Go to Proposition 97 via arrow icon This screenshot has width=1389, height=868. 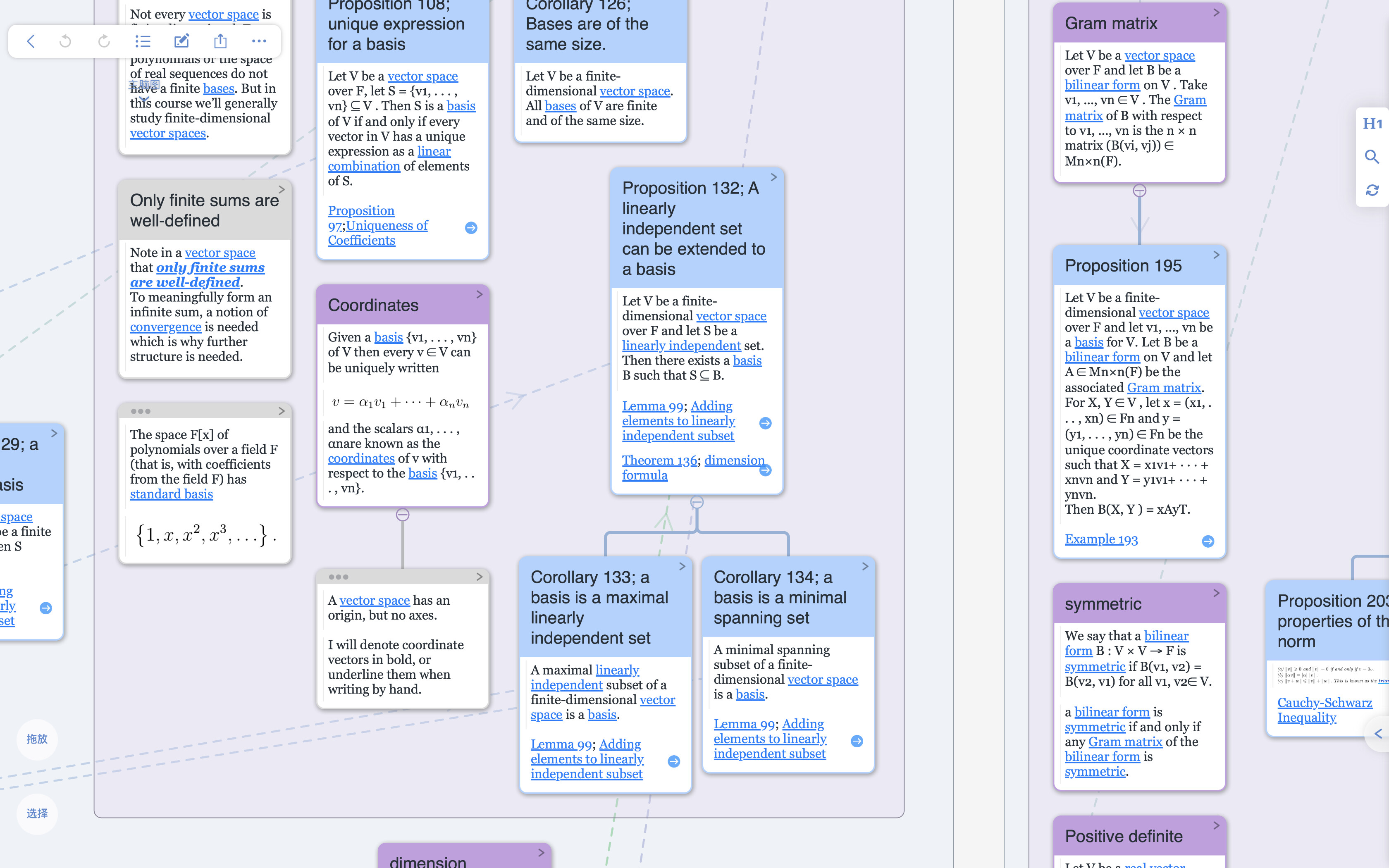pos(471,228)
